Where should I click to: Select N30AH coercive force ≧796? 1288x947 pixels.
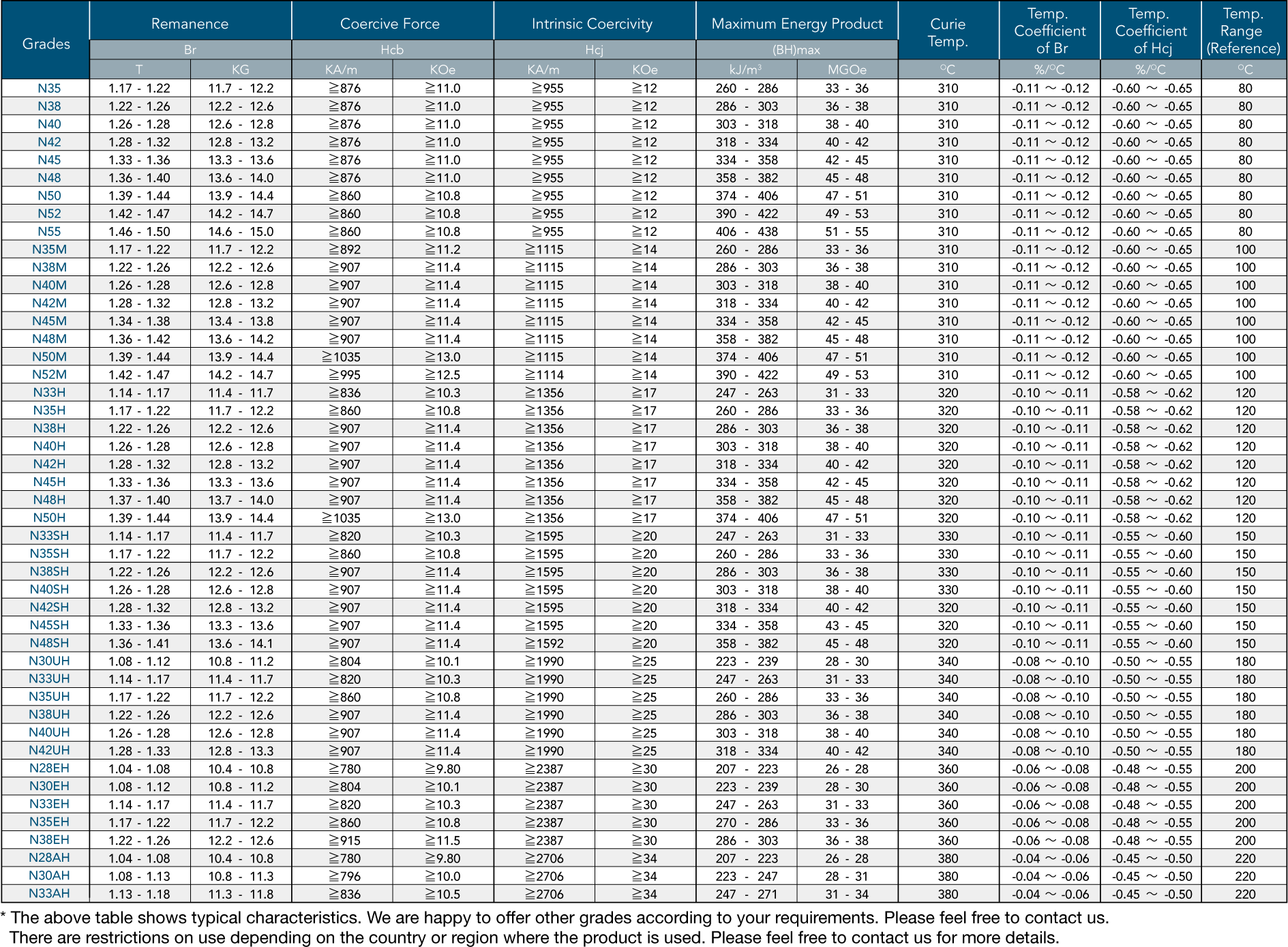pyautogui.click(x=345, y=877)
